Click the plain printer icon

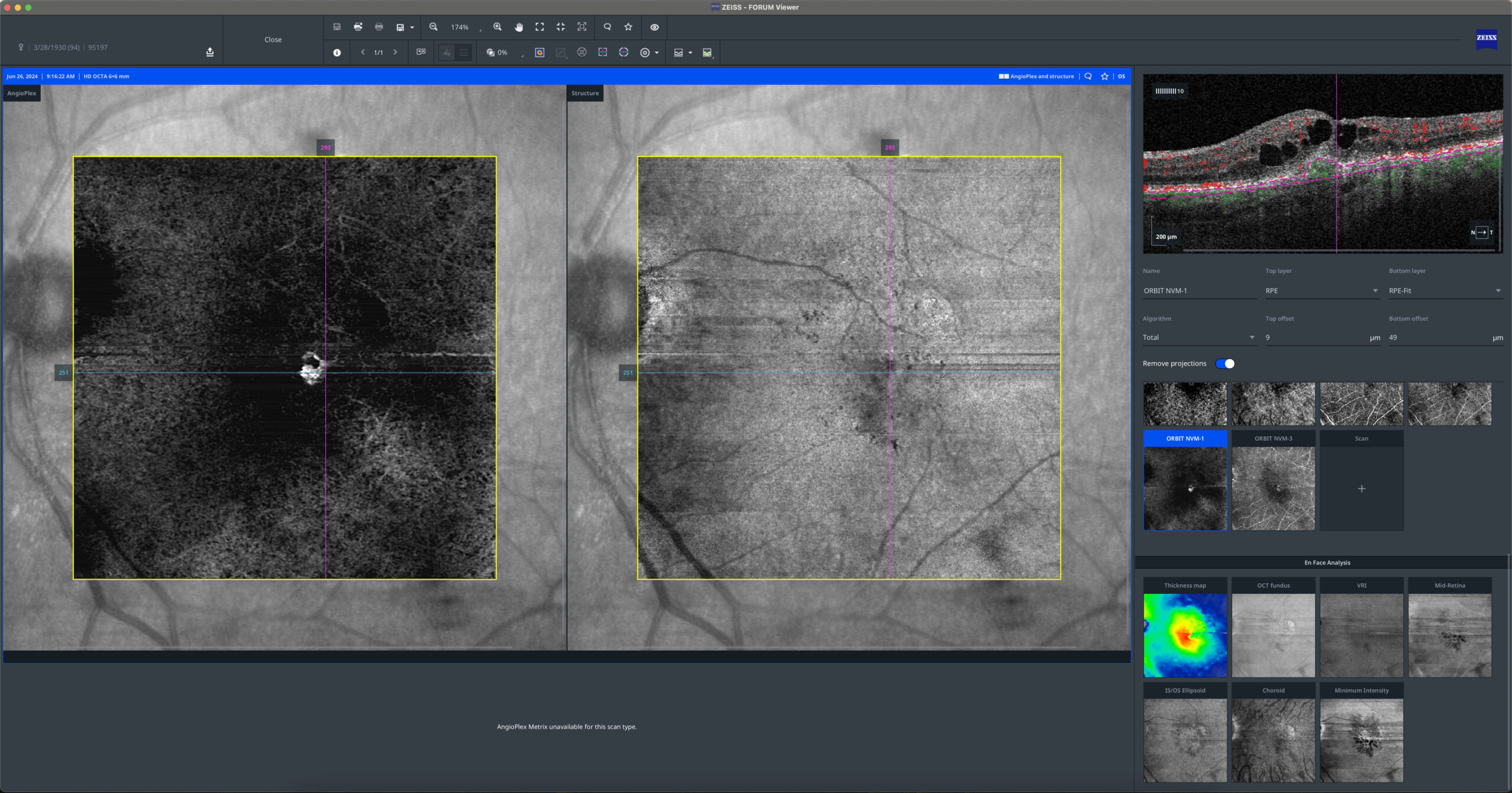(379, 27)
